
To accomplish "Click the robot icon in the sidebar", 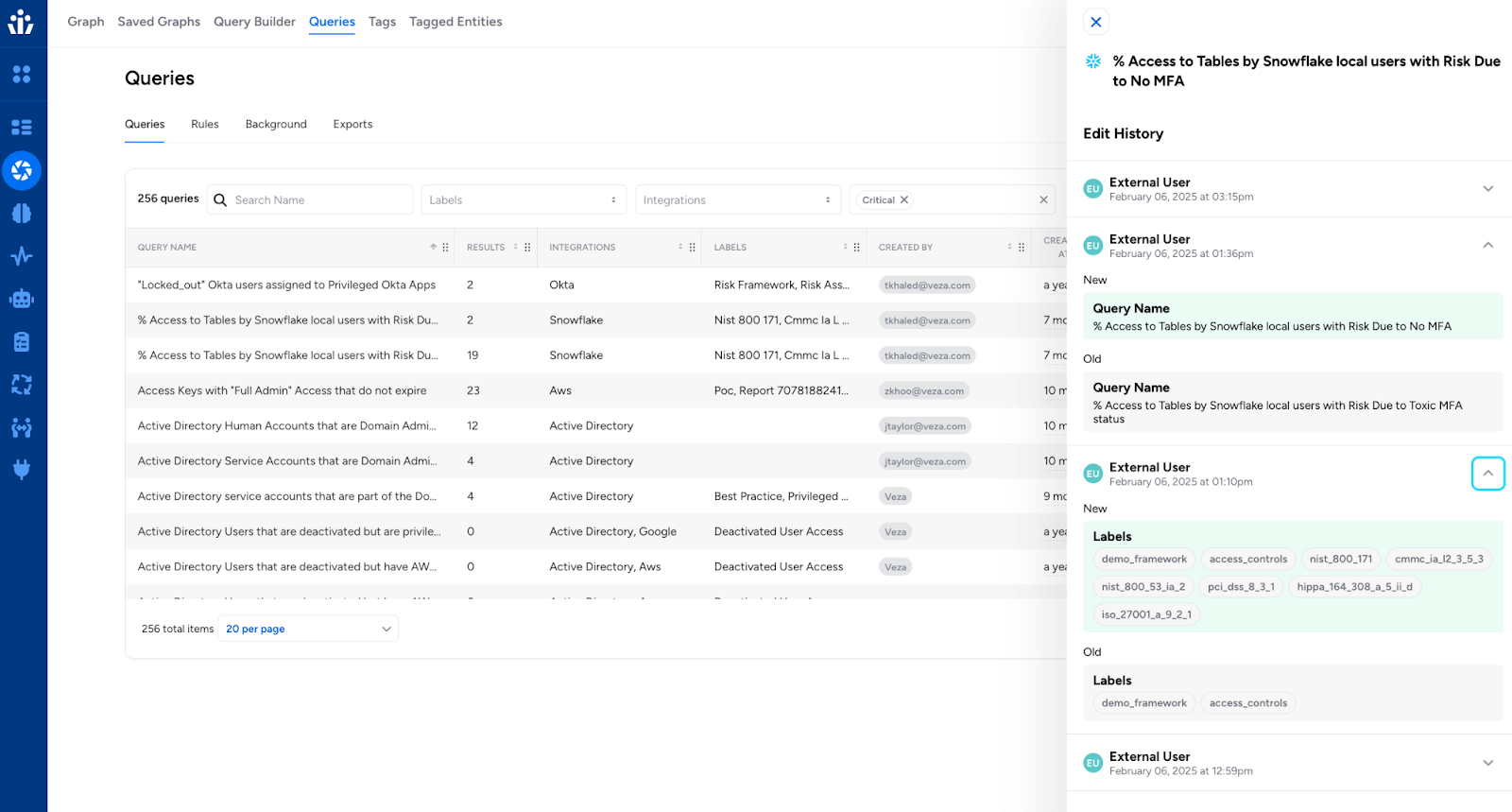I will [22, 300].
